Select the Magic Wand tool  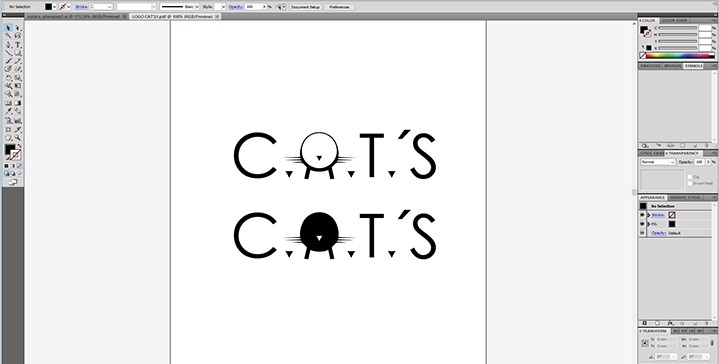(8, 35)
